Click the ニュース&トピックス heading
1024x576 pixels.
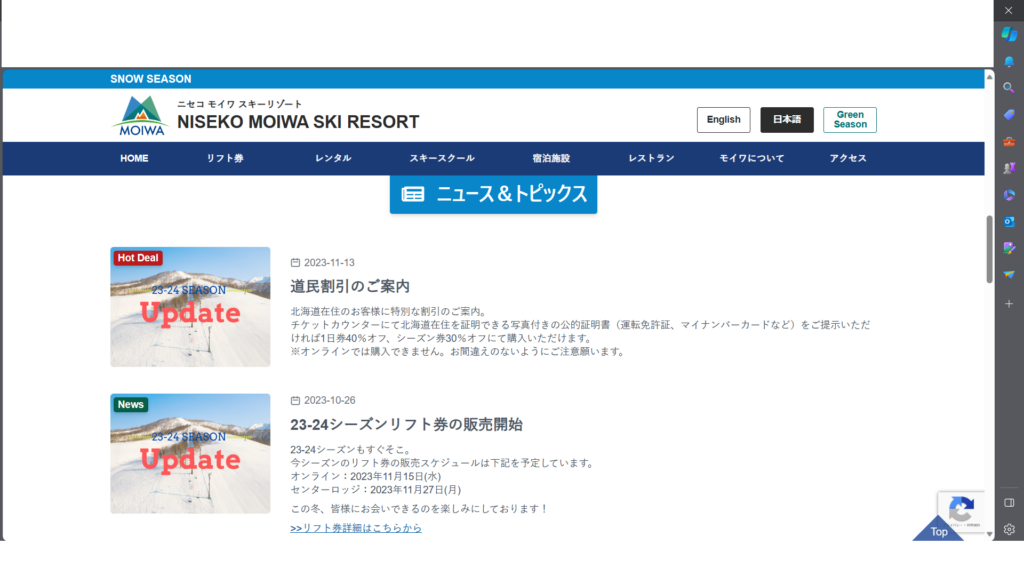tap(493, 194)
